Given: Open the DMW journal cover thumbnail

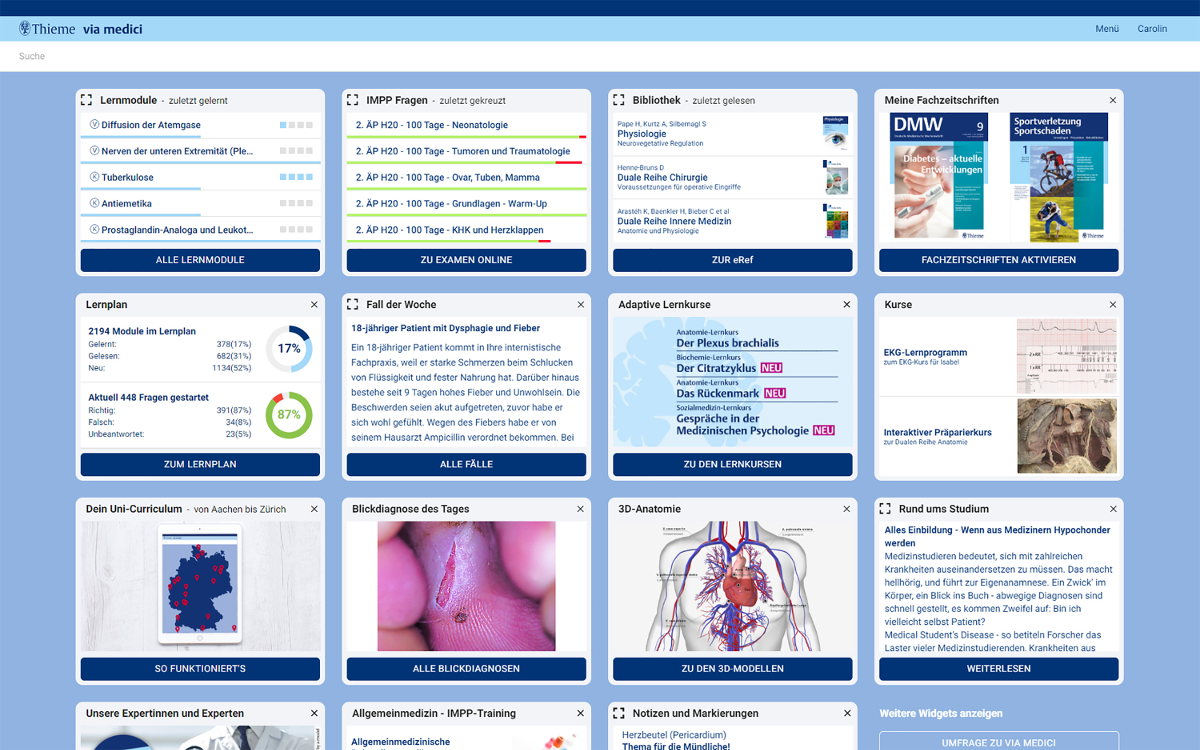Looking at the screenshot, I should point(939,176).
